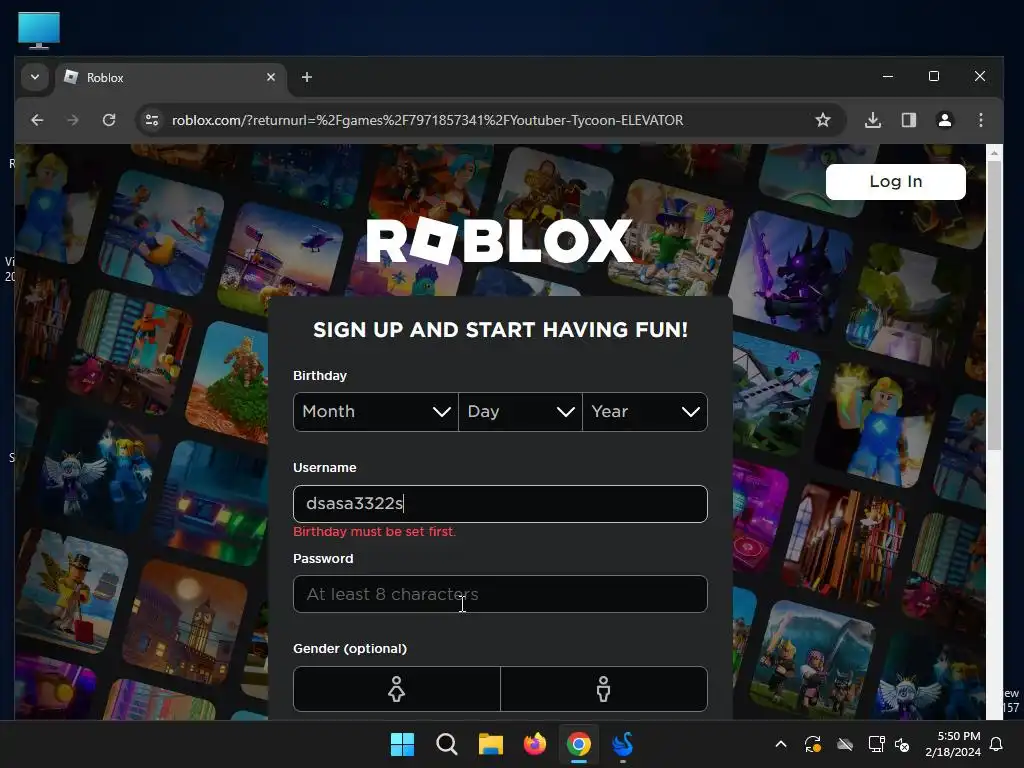
Task: Click the OneDrive cloud tray icon
Action: click(x=845, y=744)
